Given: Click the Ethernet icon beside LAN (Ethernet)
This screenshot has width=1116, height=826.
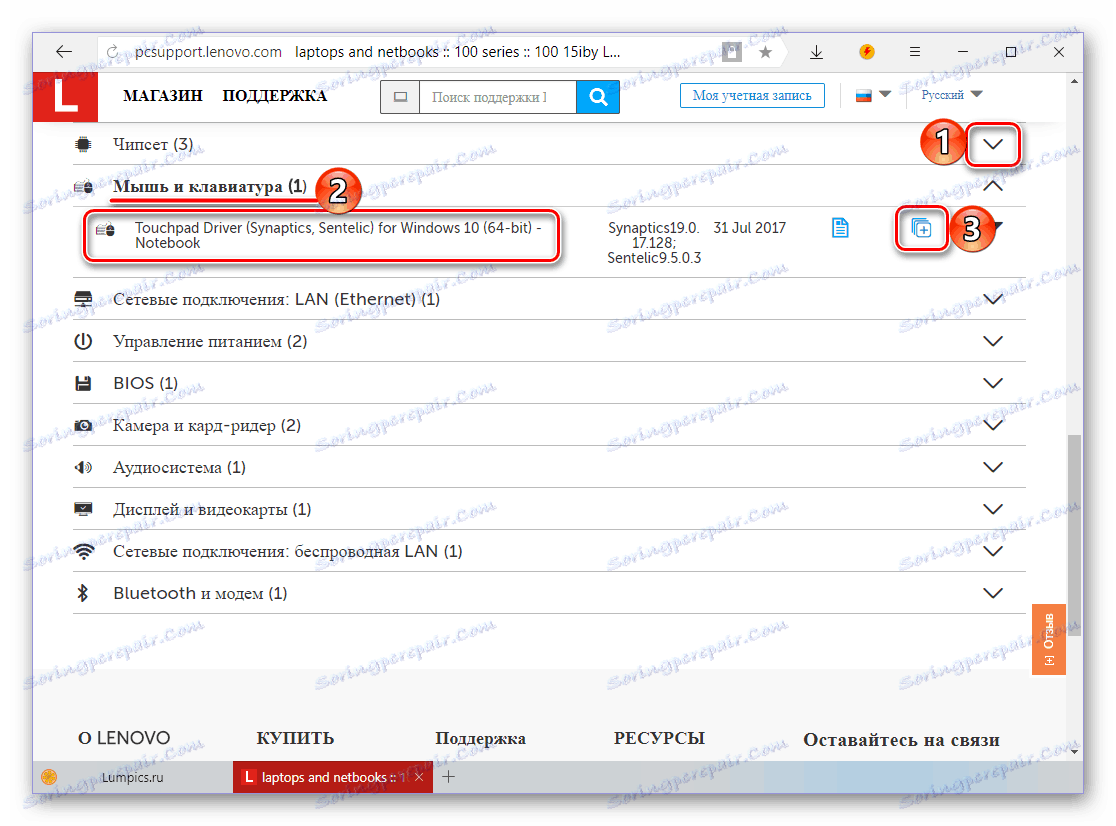Looking at the screenshot, I should pyautogui.click(x=83, y=300).
